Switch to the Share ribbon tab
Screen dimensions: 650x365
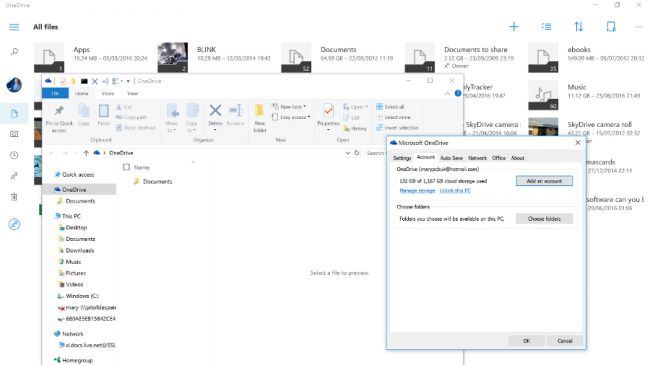pos(108,93)
